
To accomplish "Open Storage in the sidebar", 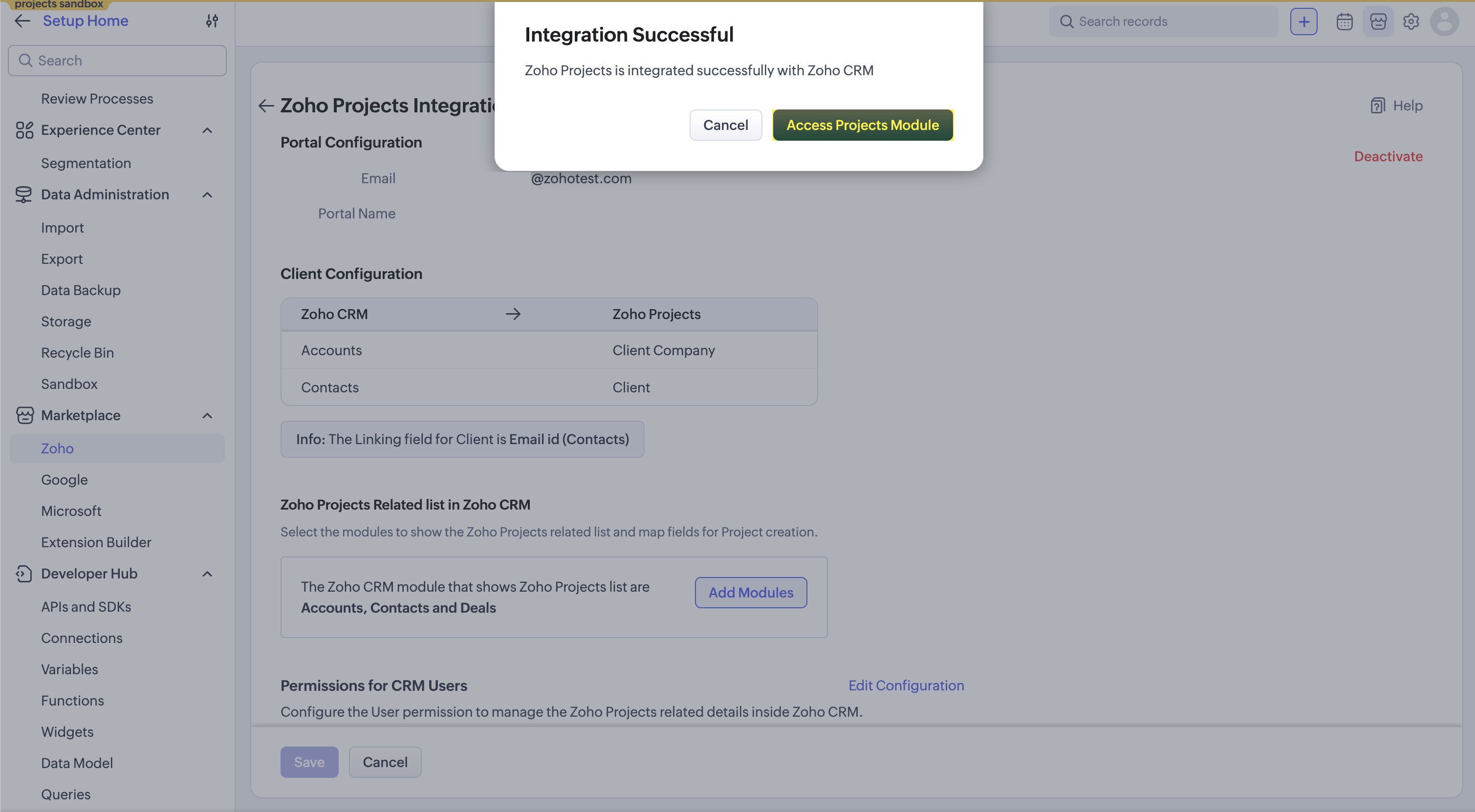I will pyautogui.click(x=66, y=321).
